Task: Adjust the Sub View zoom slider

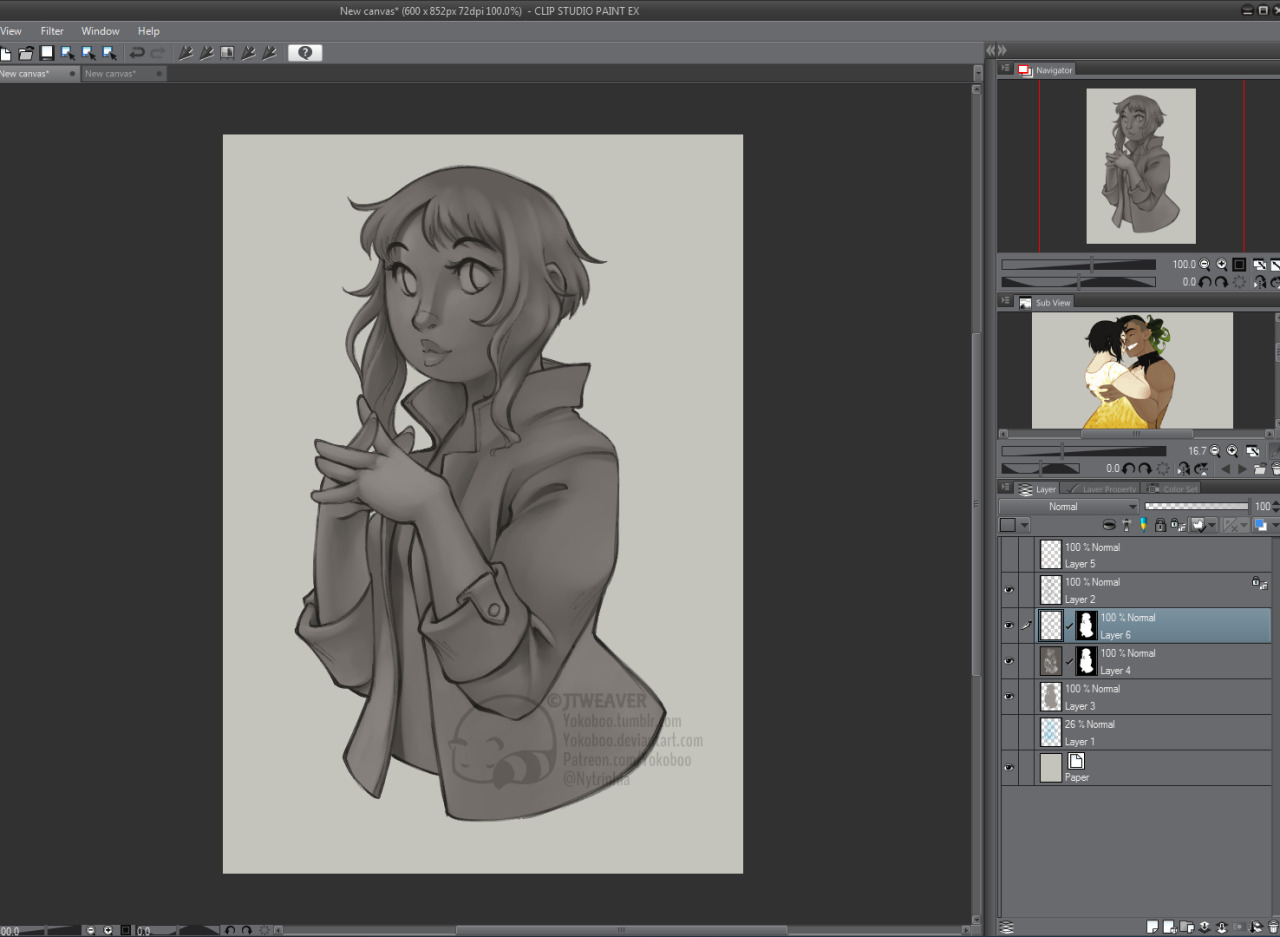Action: pos(1083,451)
